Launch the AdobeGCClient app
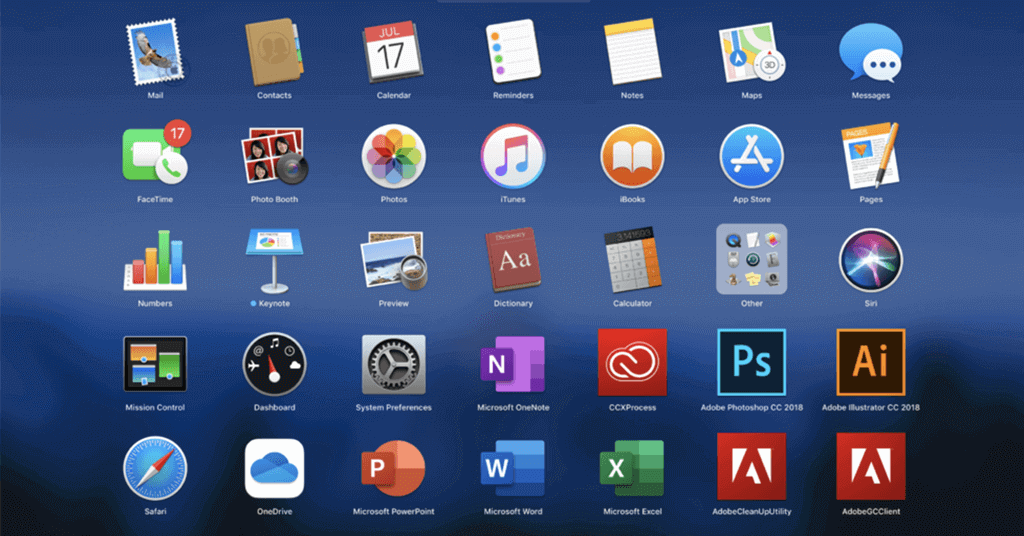 (x=871, y=466)
